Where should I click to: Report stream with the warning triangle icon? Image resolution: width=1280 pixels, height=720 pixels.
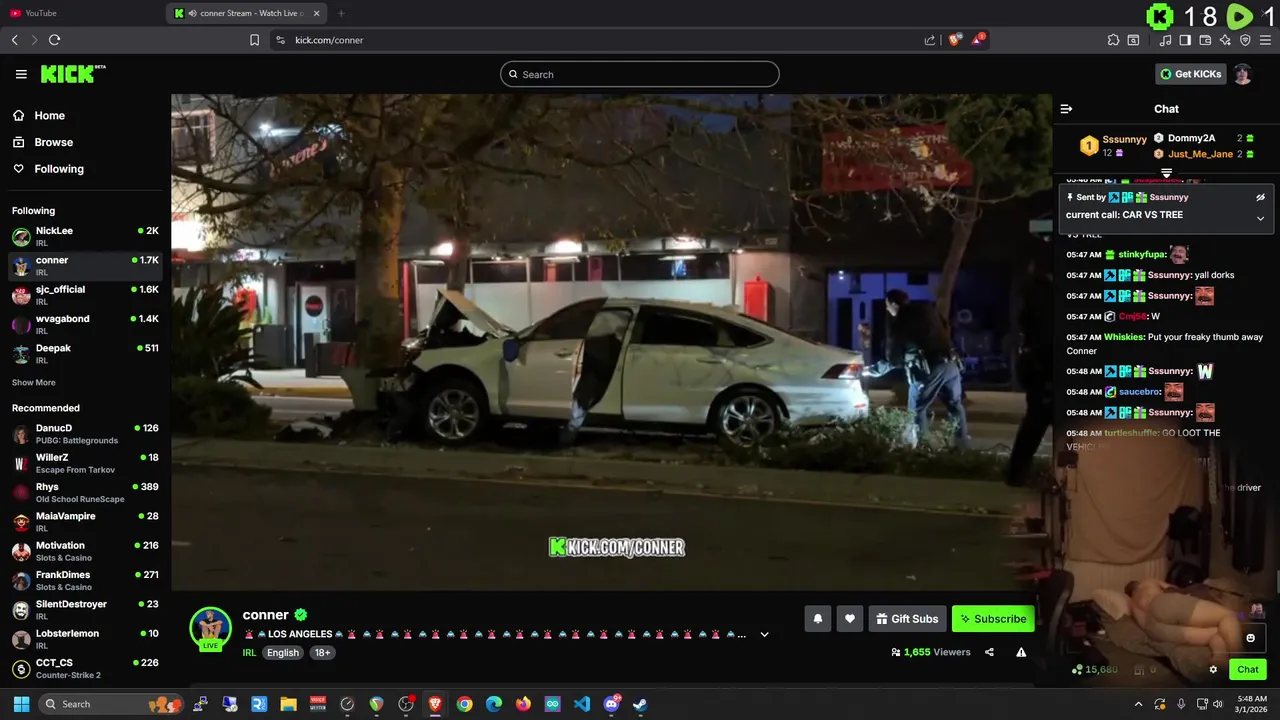(x=1021, y=652)
